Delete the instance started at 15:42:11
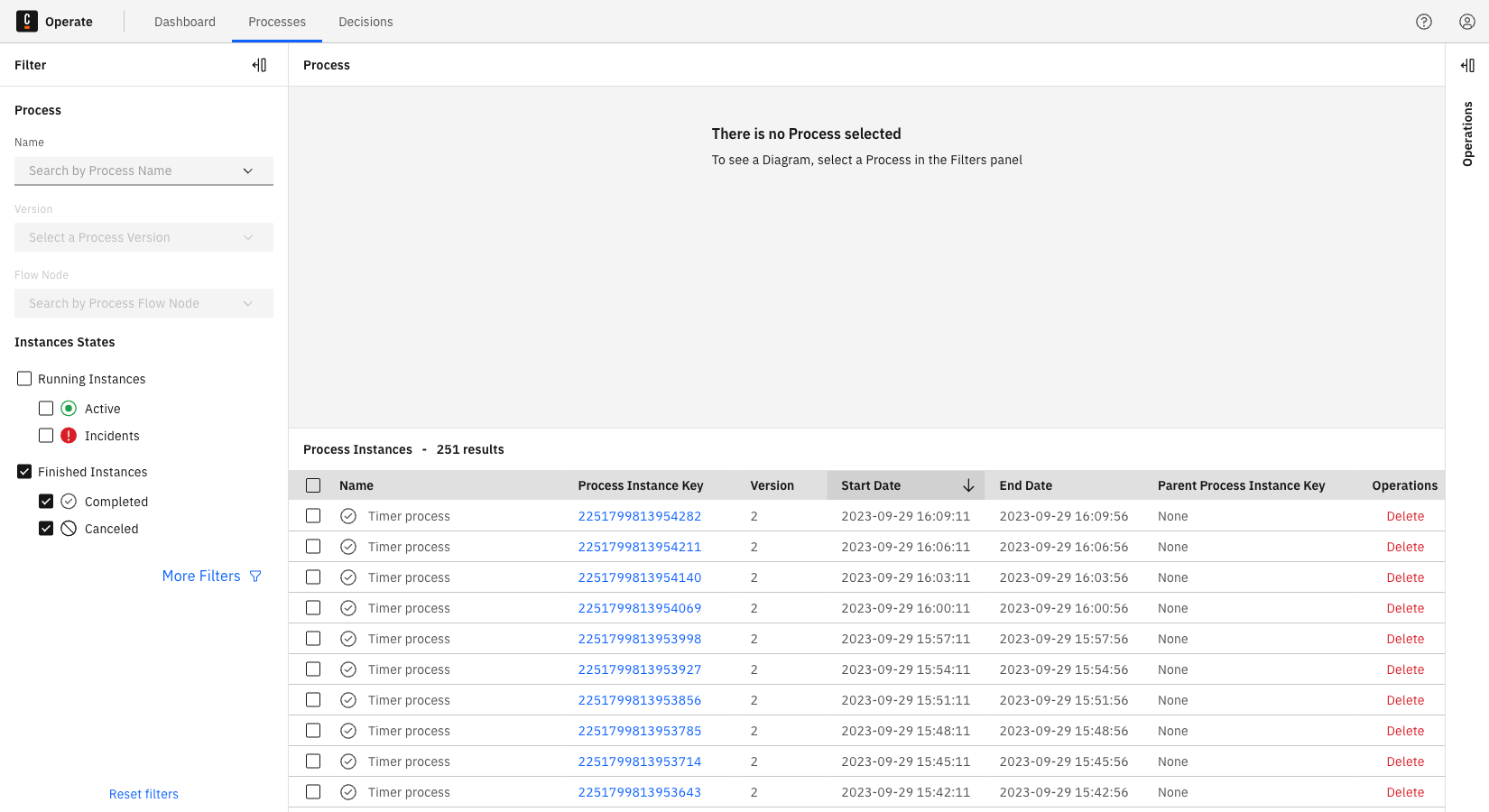 (1405, 792)
